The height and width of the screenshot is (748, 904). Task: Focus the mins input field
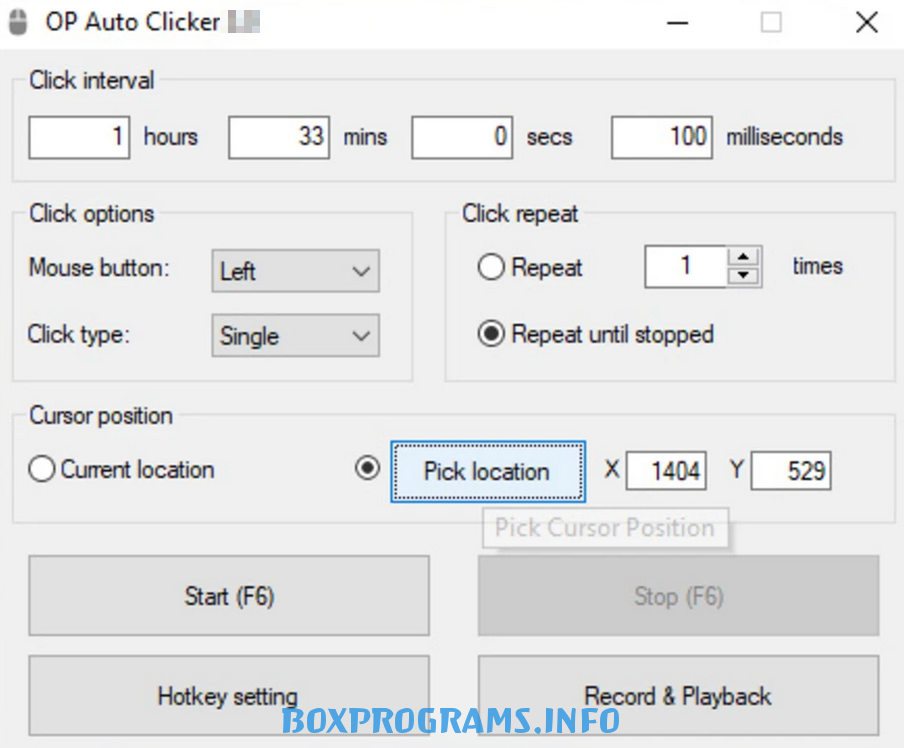click(x=279, y=137)
